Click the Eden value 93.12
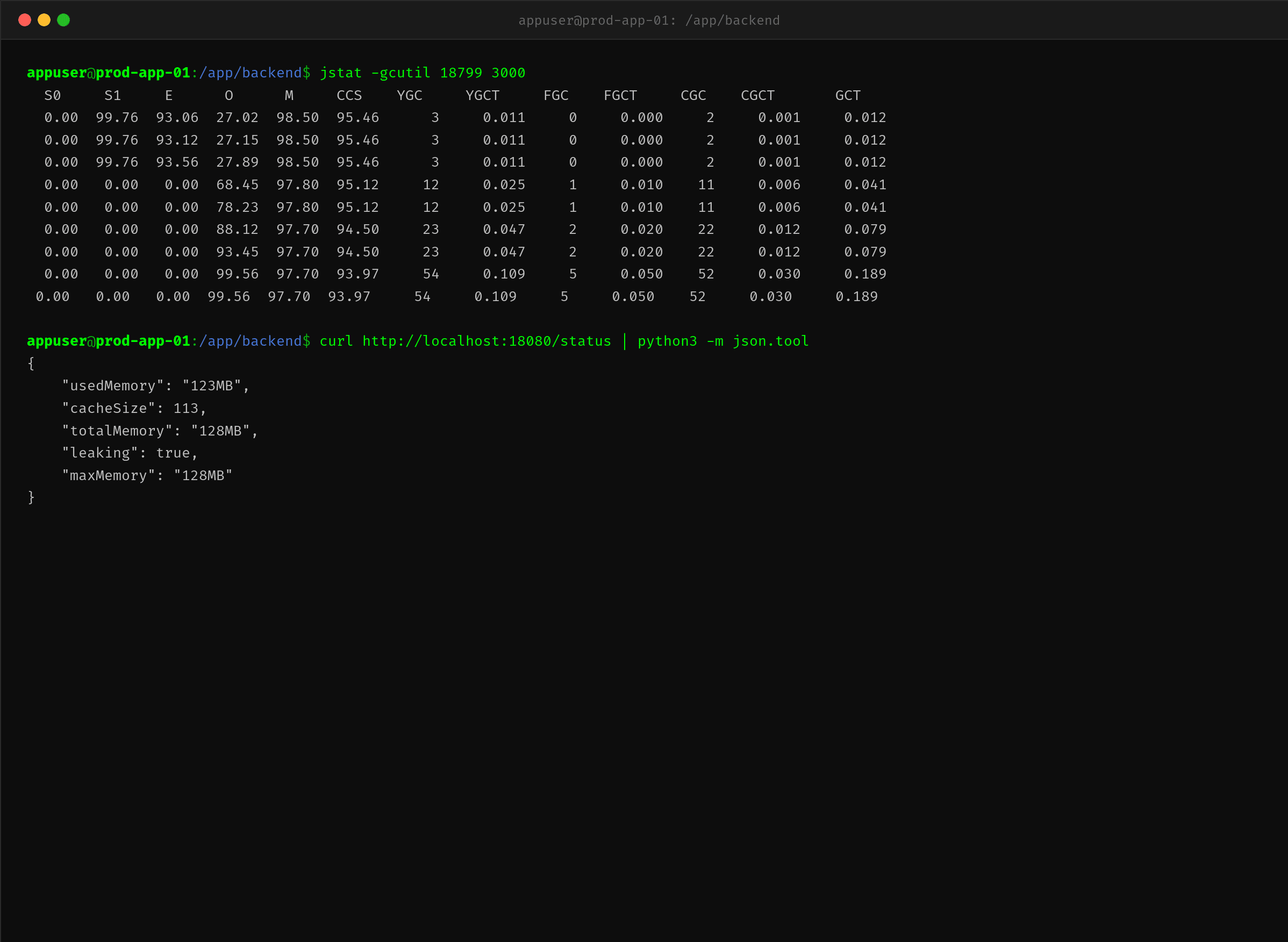The height and width of the screenshot is (942, 1288). coord(177,140)
